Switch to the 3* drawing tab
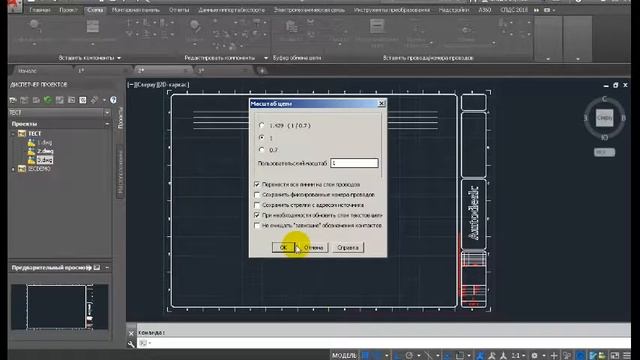 click(201, 71)
